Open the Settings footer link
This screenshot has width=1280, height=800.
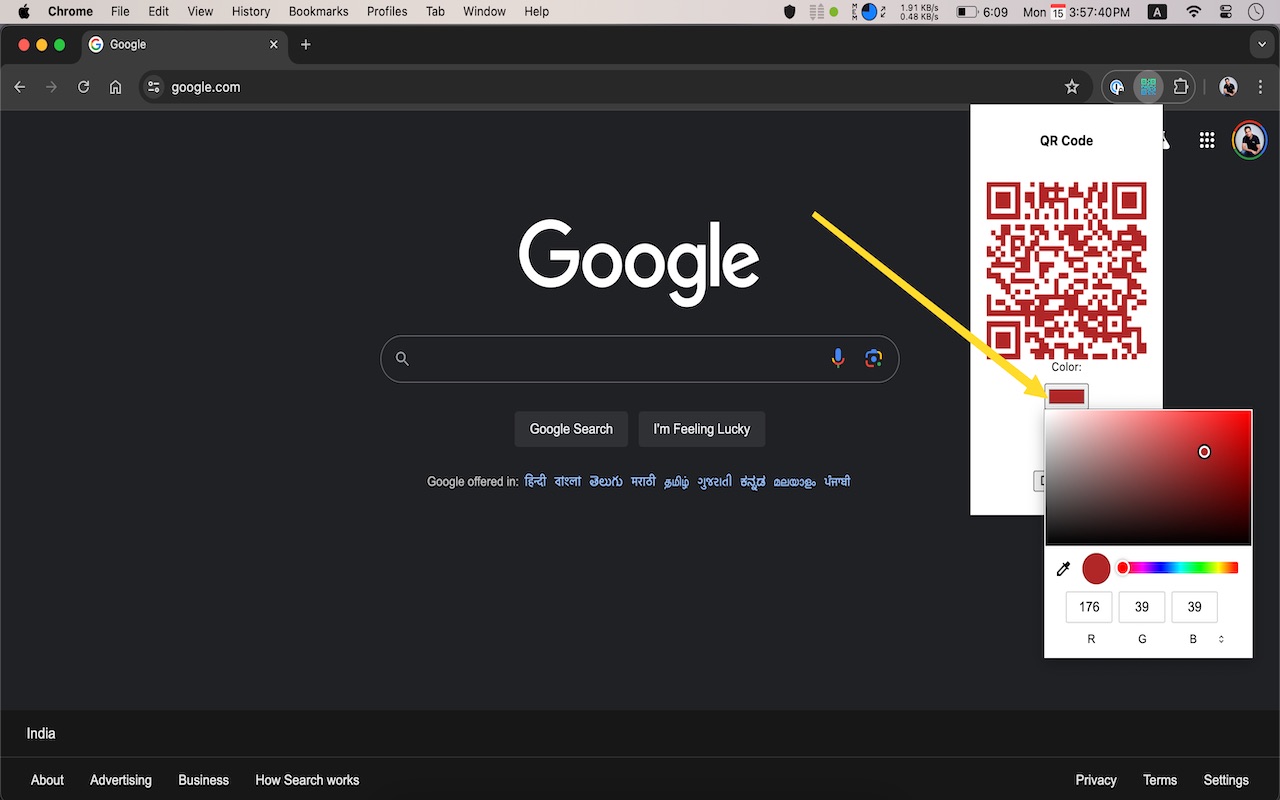(1226, 780)
